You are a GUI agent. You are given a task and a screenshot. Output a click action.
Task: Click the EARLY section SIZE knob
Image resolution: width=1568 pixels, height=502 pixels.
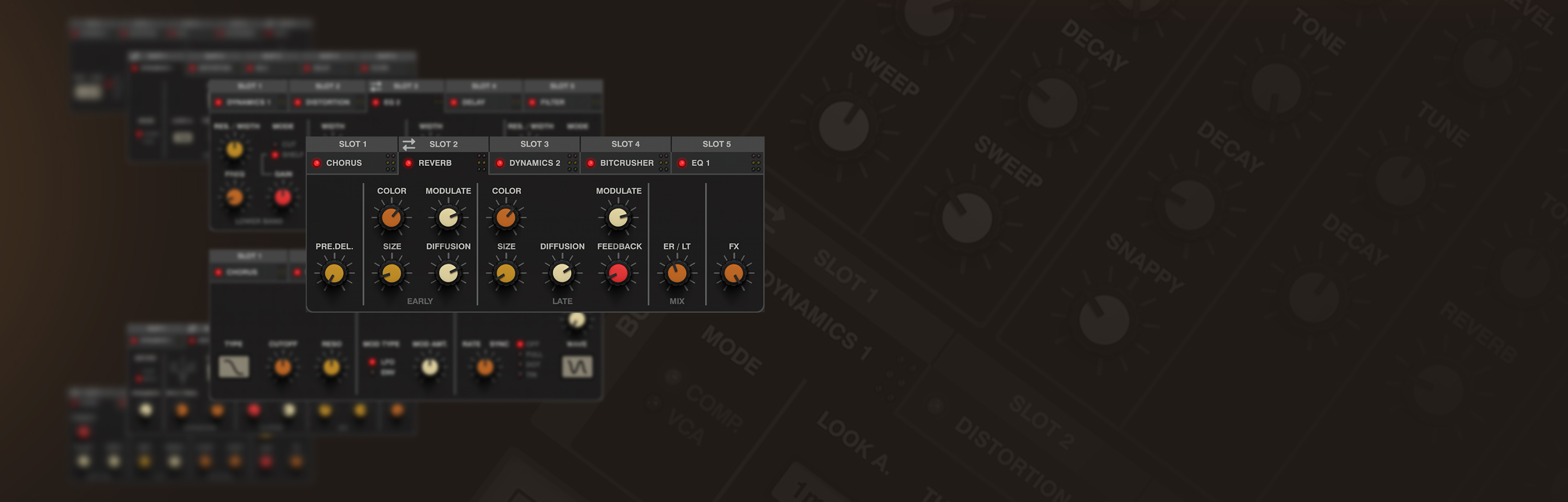click(x=391, y=273)
